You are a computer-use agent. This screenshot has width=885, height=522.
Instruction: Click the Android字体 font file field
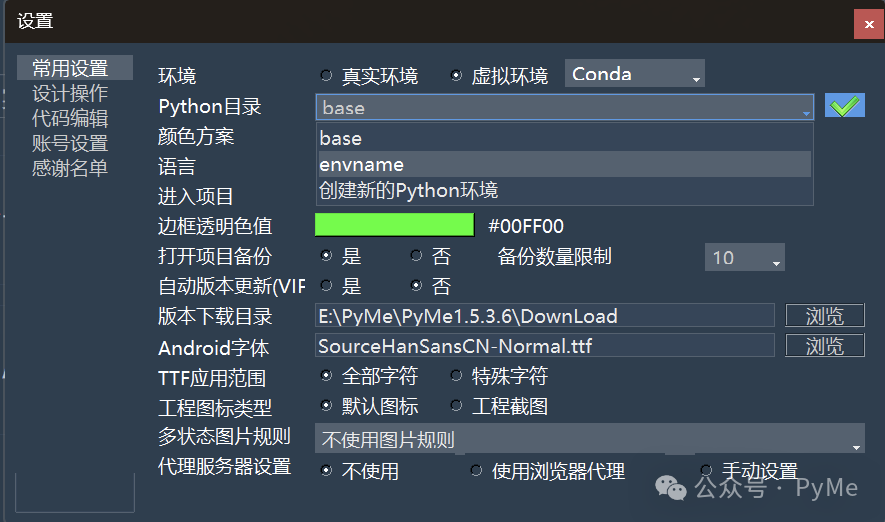545,345
